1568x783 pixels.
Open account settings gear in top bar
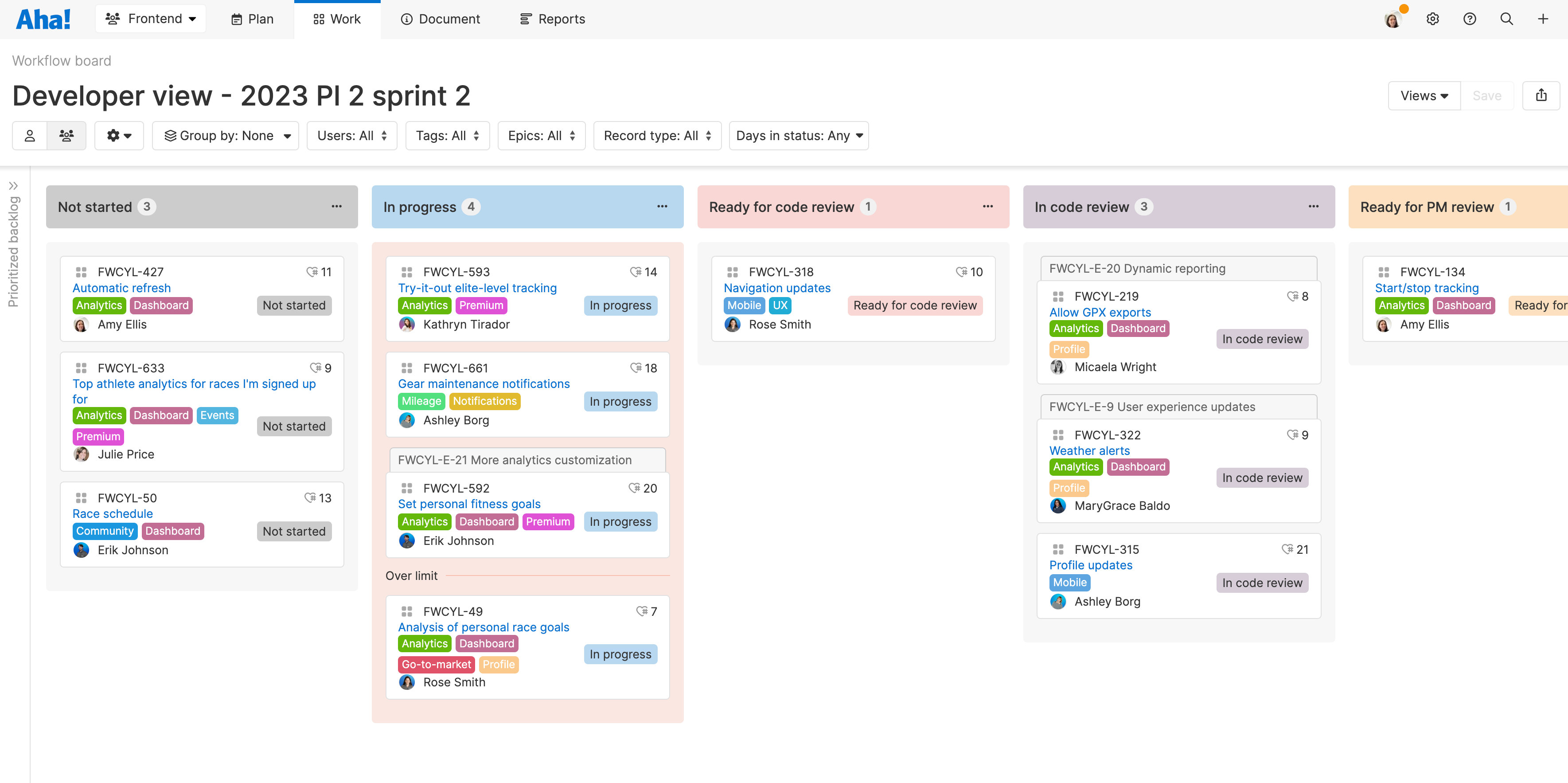point(1432,19)
